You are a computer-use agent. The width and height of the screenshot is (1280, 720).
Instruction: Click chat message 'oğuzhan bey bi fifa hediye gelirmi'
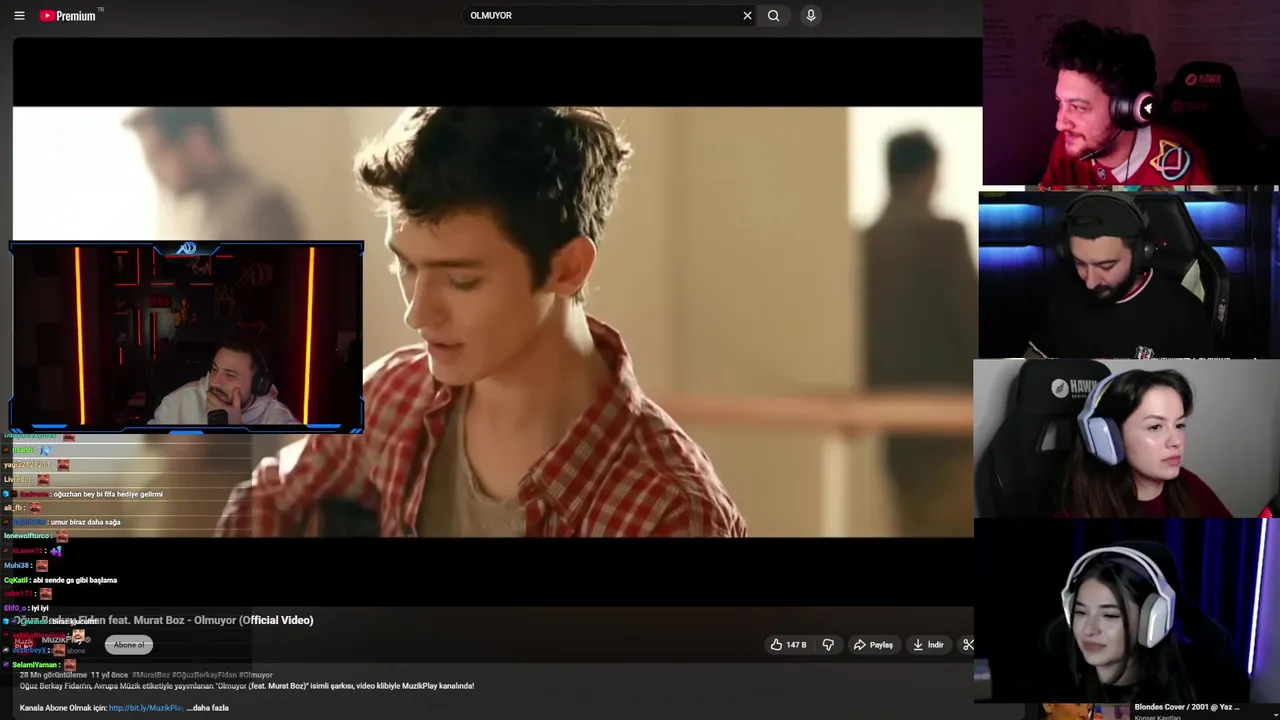pos(108,494)
